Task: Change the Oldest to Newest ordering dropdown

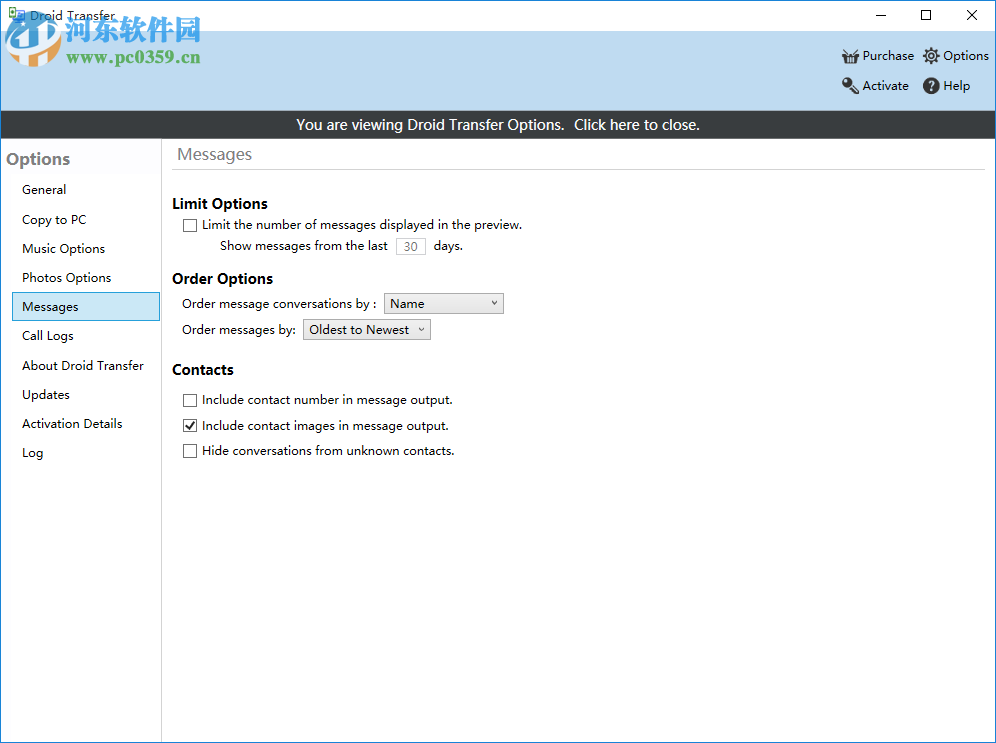Action: click(366, 329)
